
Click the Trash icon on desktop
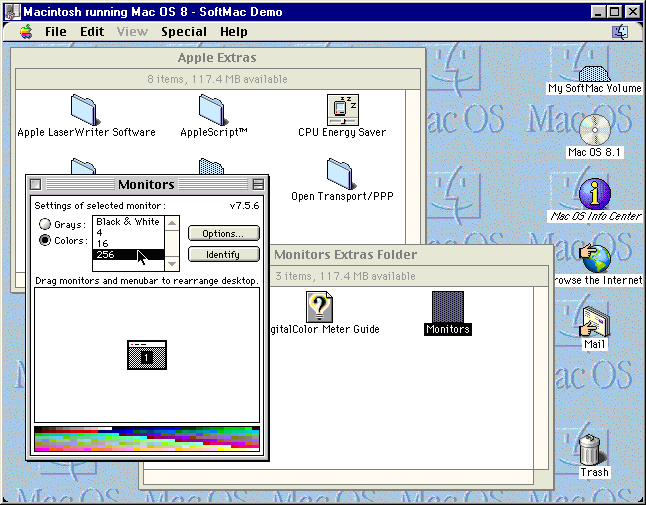(x=591, y=450)
